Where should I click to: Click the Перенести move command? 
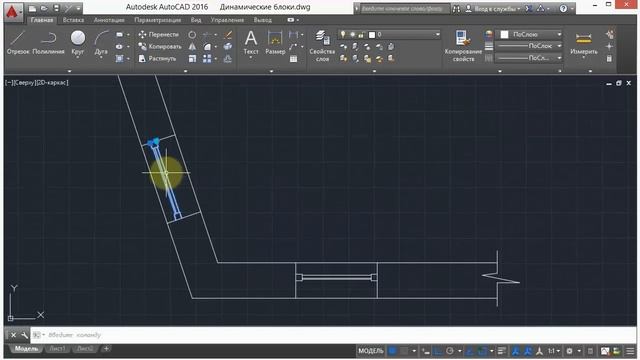[159, 35]
